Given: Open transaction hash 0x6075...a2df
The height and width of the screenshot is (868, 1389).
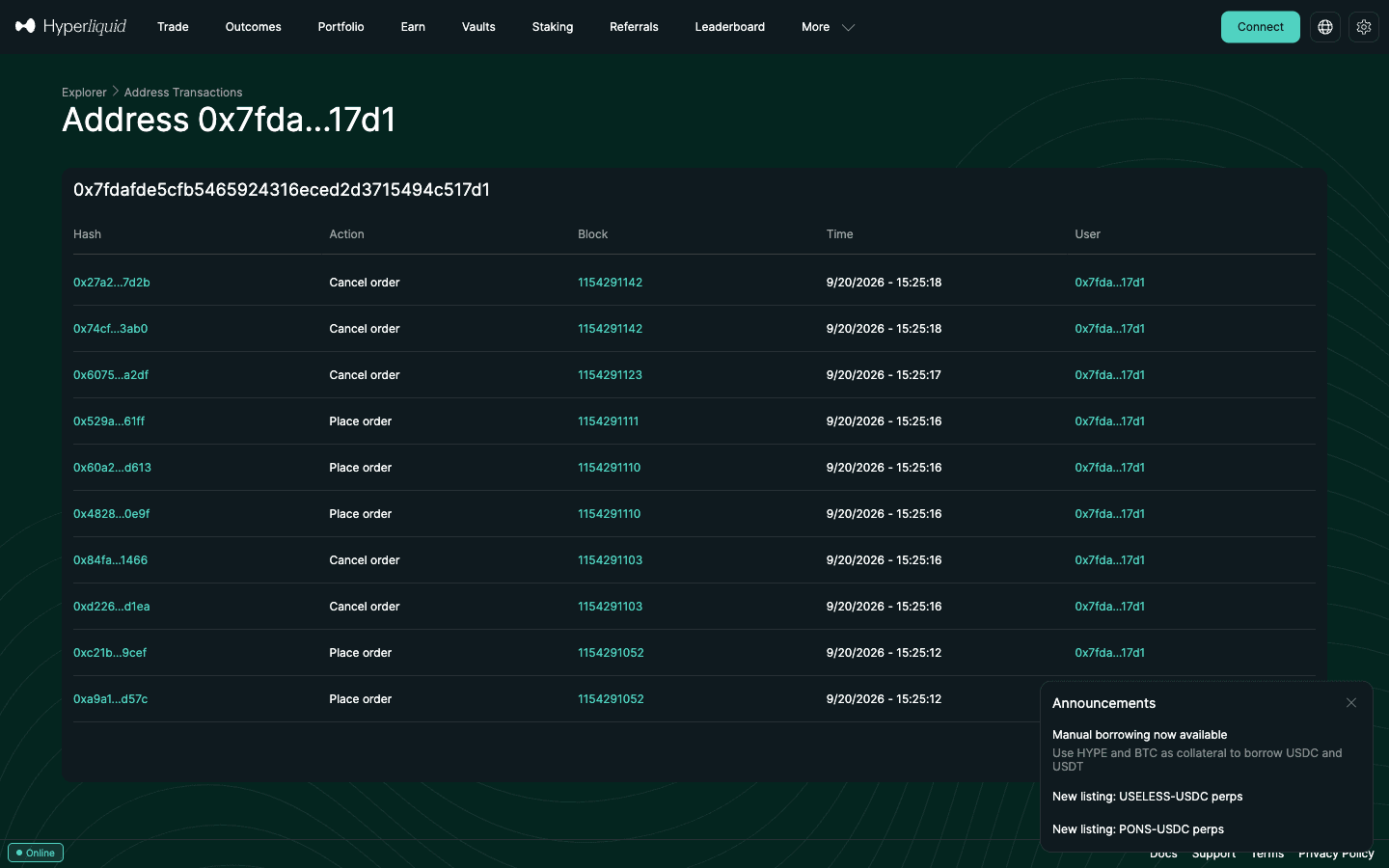Looking at the screenshot, I should click(x=111, y=375).
